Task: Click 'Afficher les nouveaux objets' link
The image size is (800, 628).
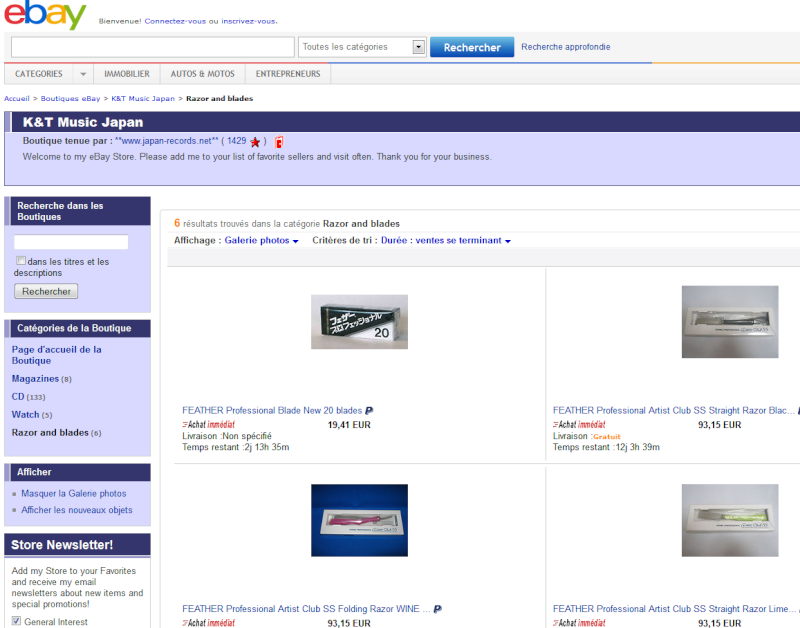Action: (77, 510)
